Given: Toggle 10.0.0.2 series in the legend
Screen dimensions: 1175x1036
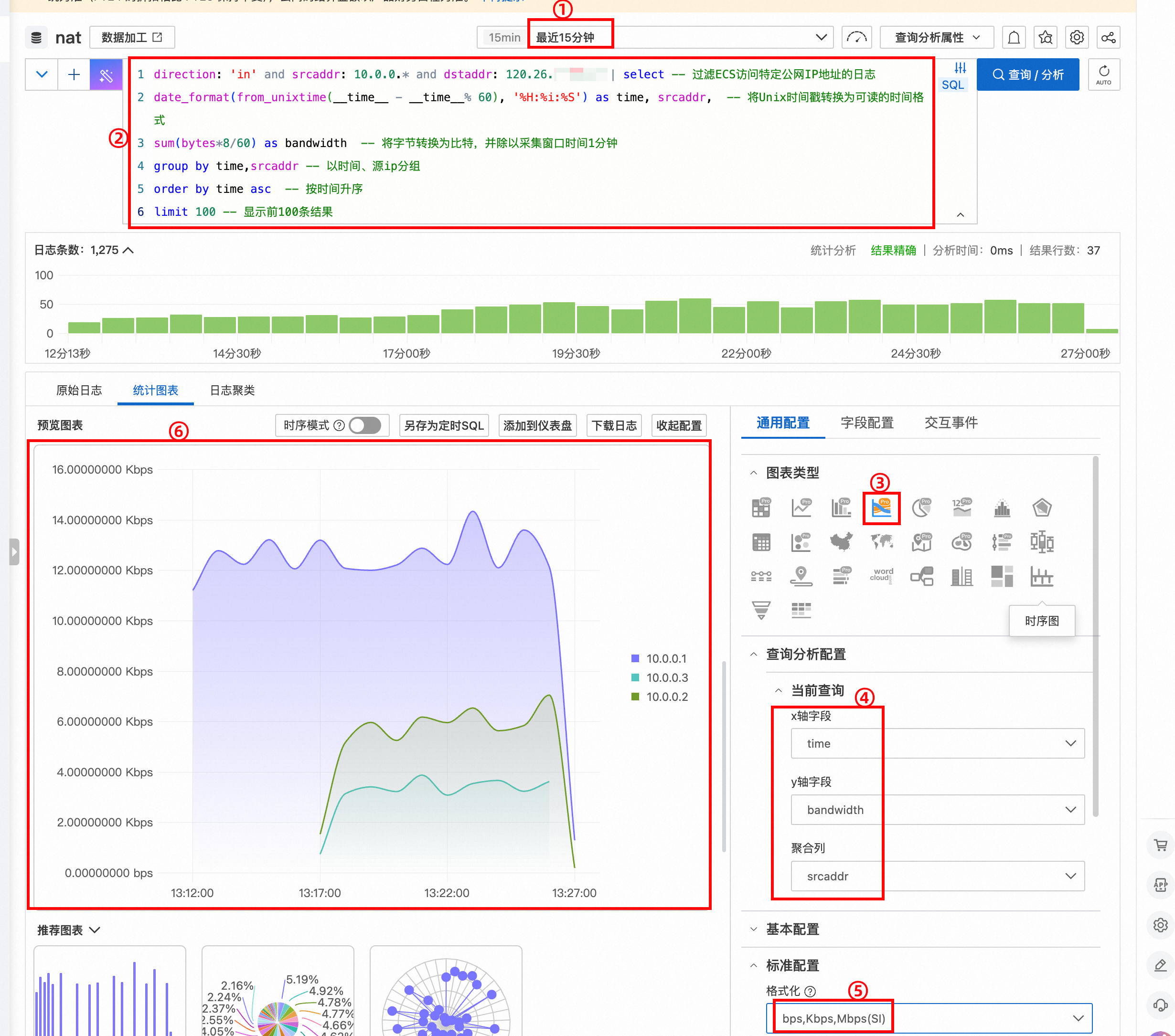Looking at the screenshot, I should point(659,697).
